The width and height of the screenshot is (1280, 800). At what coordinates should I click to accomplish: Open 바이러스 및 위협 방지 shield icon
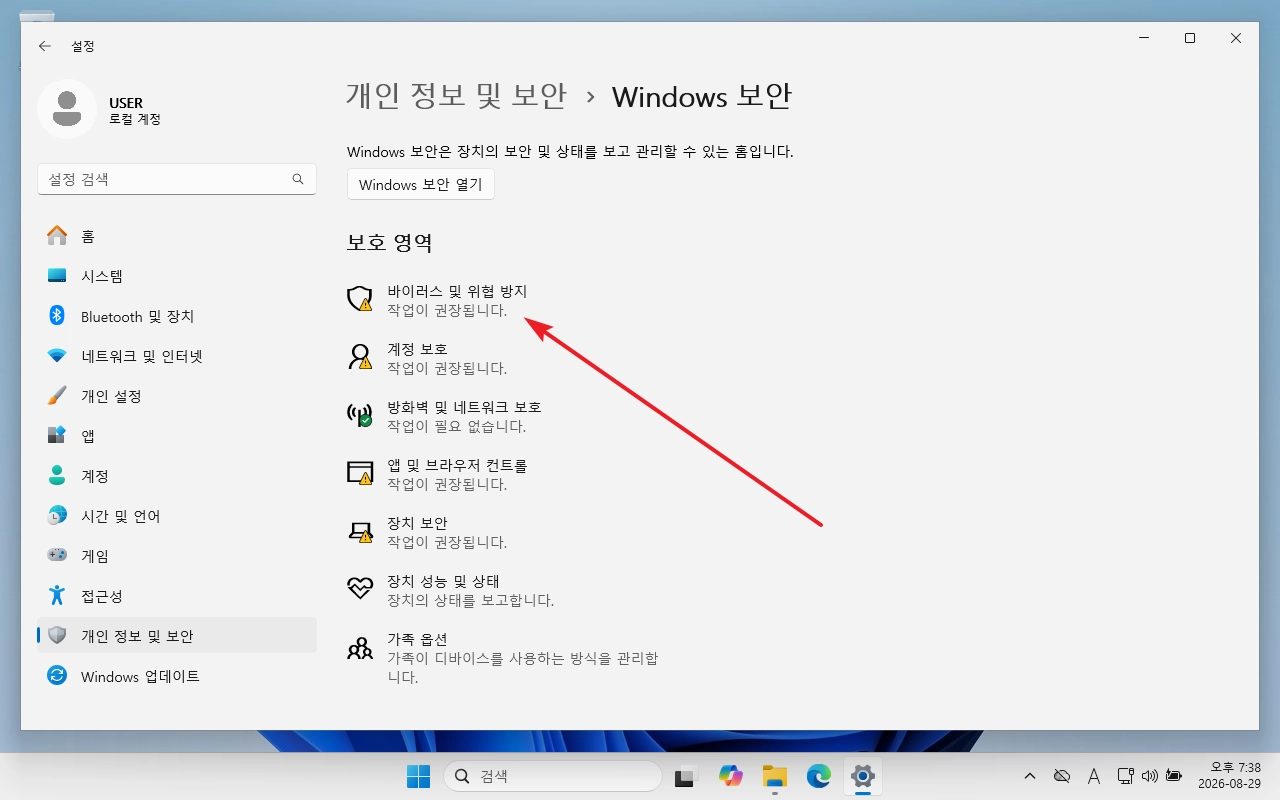[x=359, y=299]
